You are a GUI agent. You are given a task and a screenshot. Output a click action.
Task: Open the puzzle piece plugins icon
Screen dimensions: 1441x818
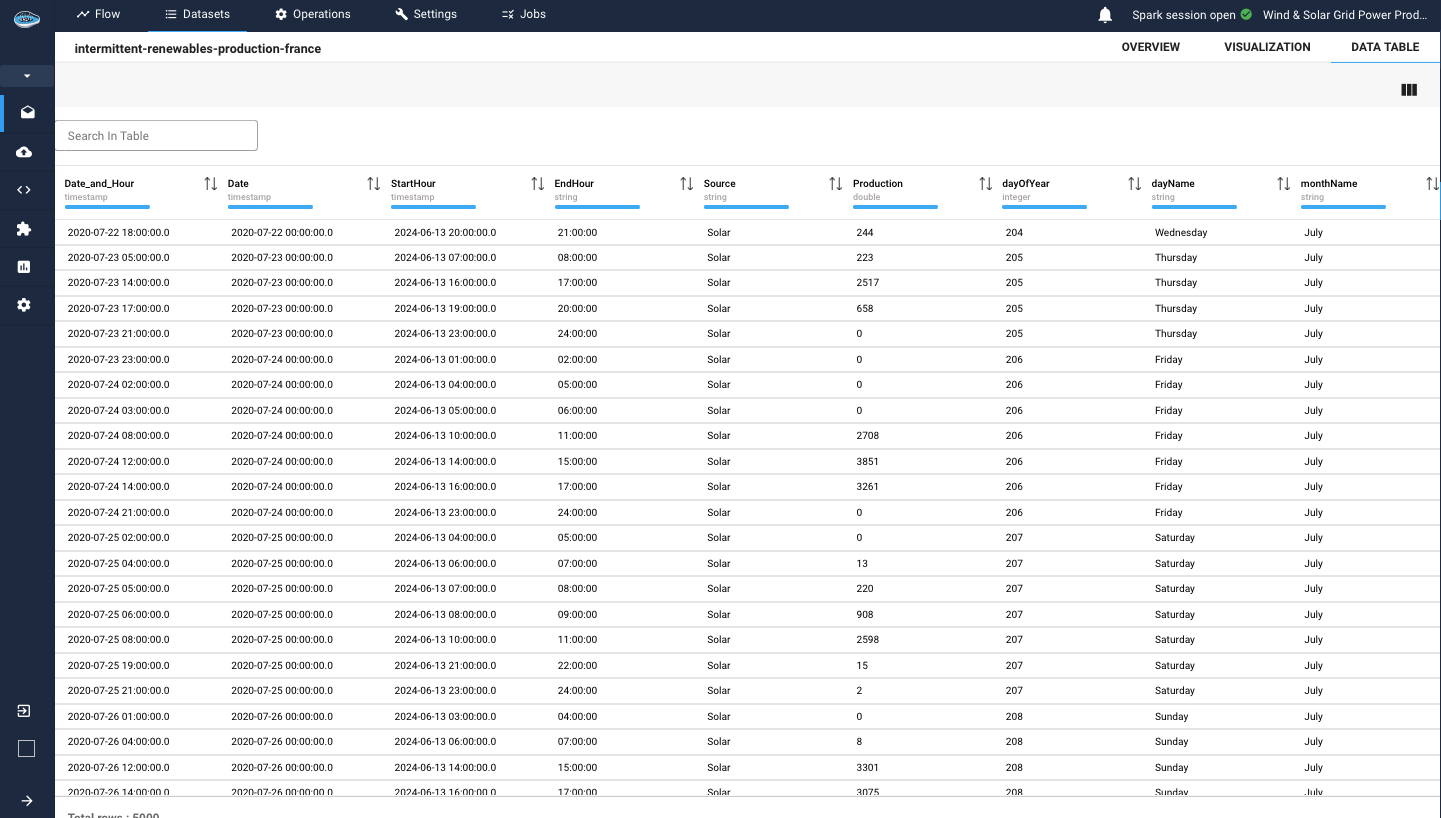tap(25, 229)
